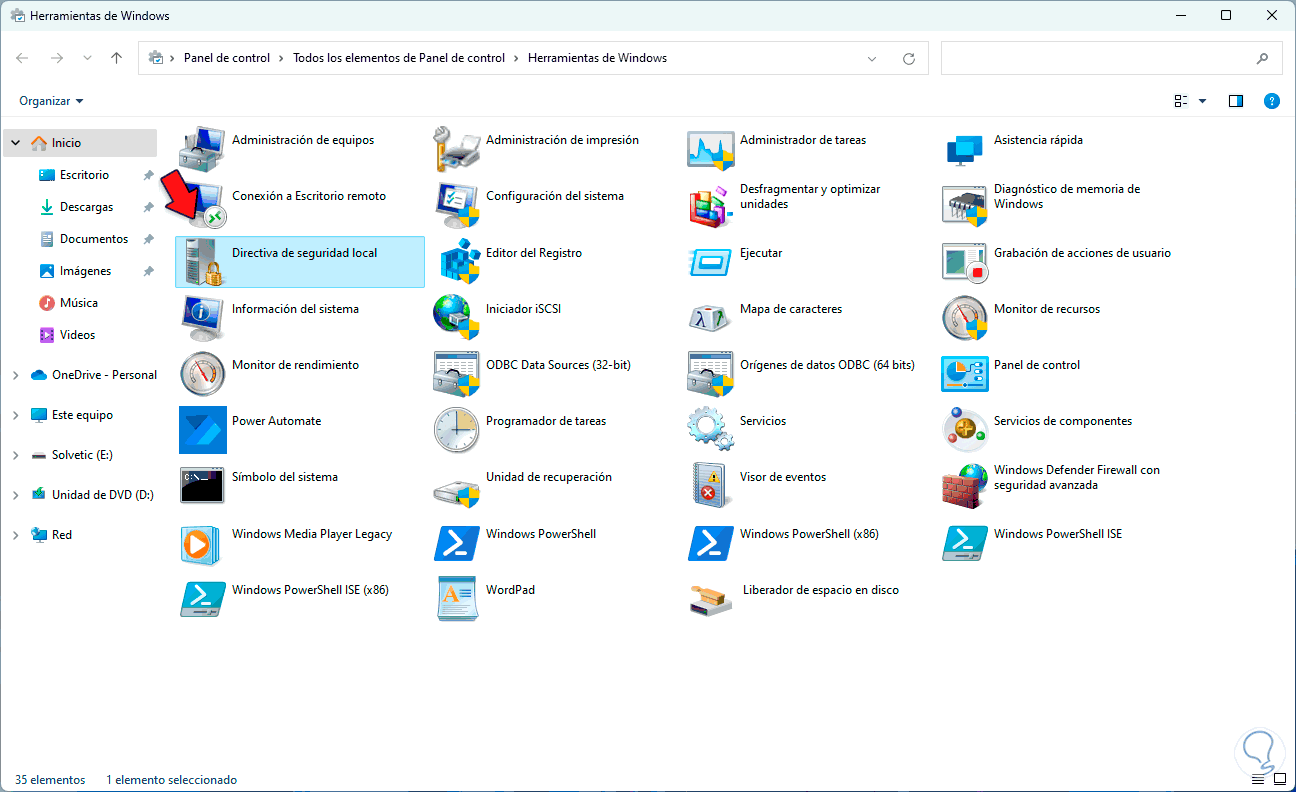Expand the Red network node
Image resolution: width=1296 pixels, height=792 pixels.
16,535
